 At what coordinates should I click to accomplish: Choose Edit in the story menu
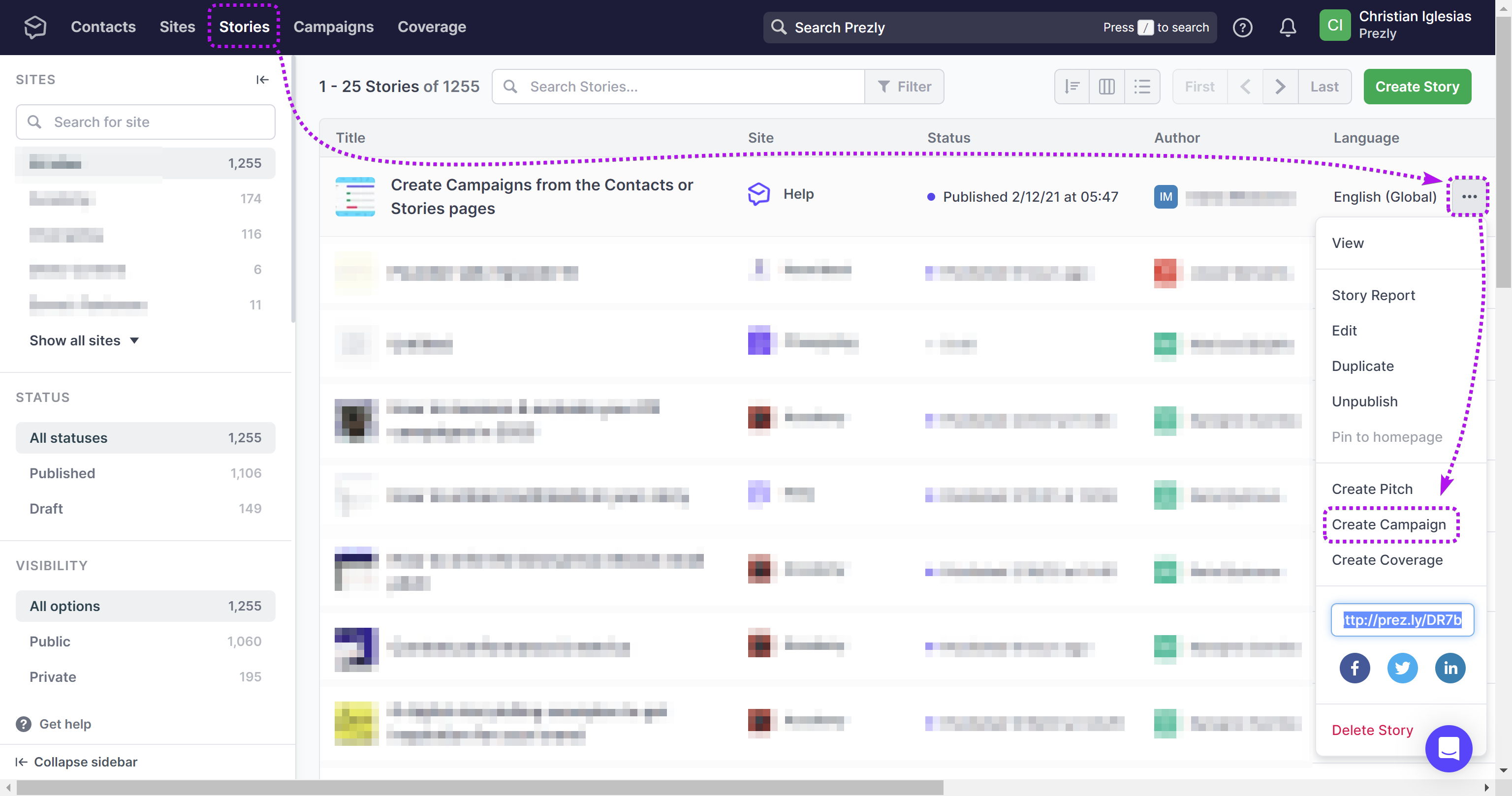pos(1344,330)
